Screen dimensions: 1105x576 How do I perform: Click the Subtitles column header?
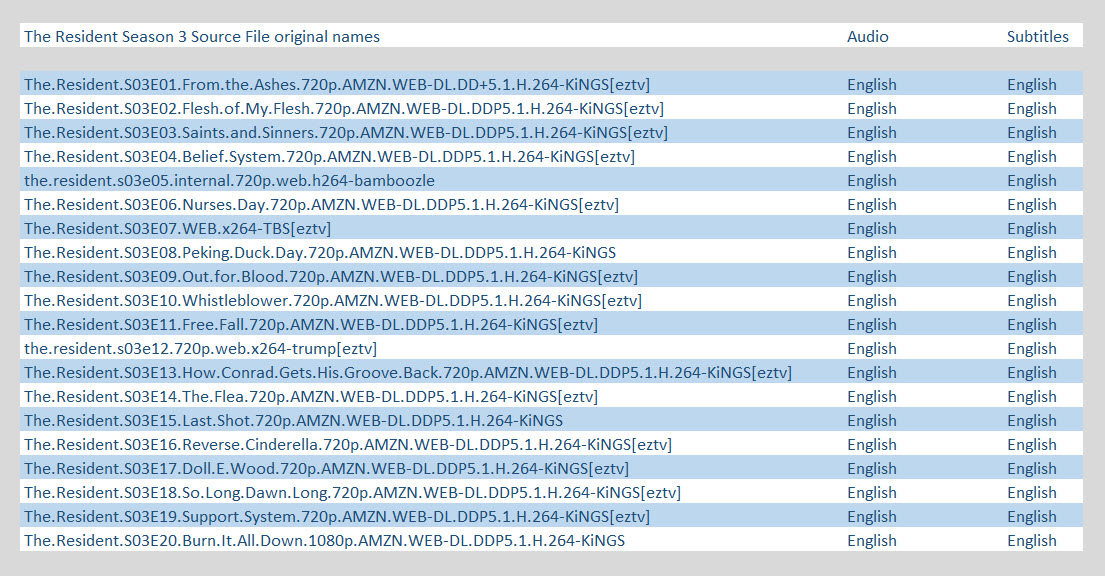point(1037,37)
